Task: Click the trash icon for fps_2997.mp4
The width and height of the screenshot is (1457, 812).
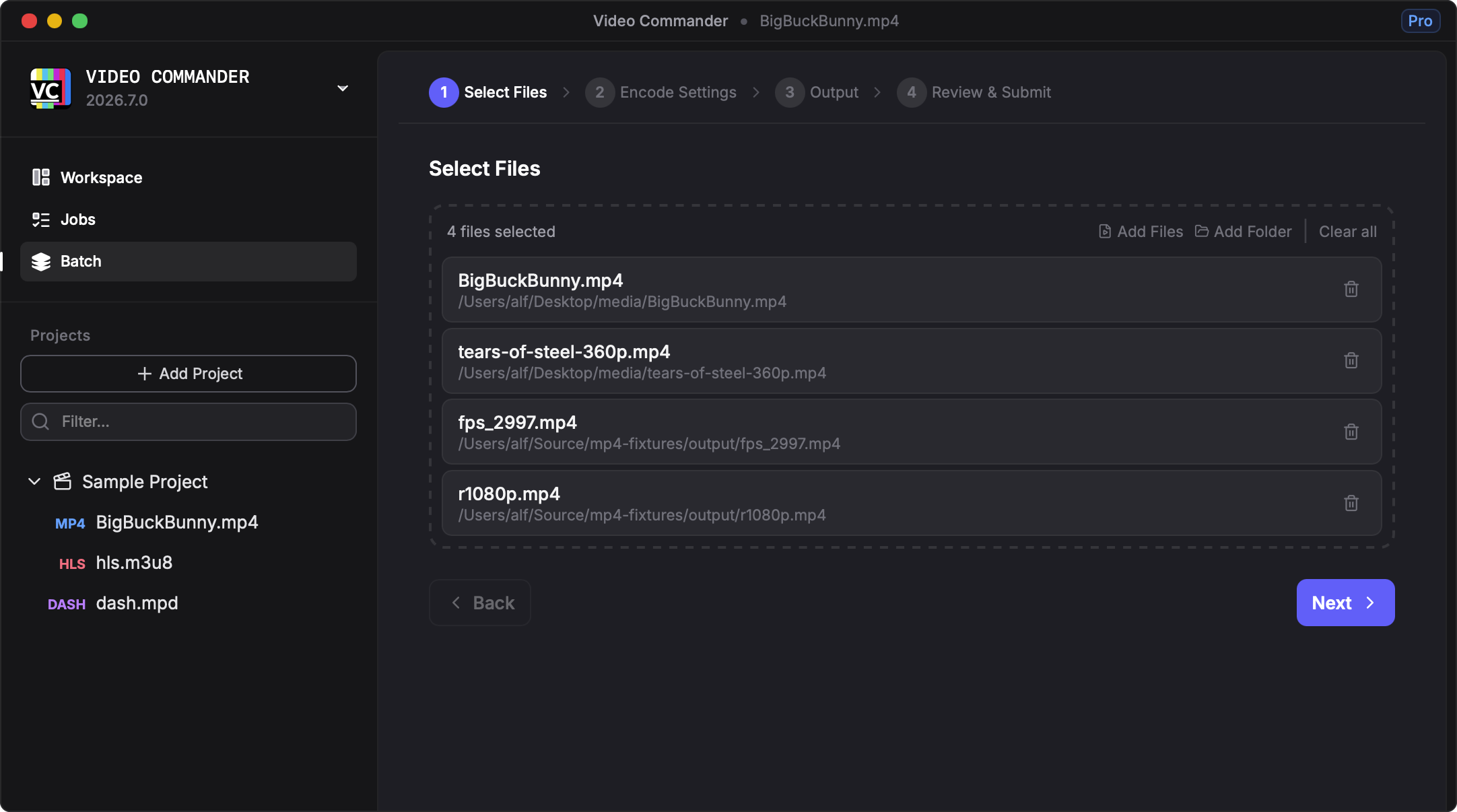Action: (x=1351, y=432)
